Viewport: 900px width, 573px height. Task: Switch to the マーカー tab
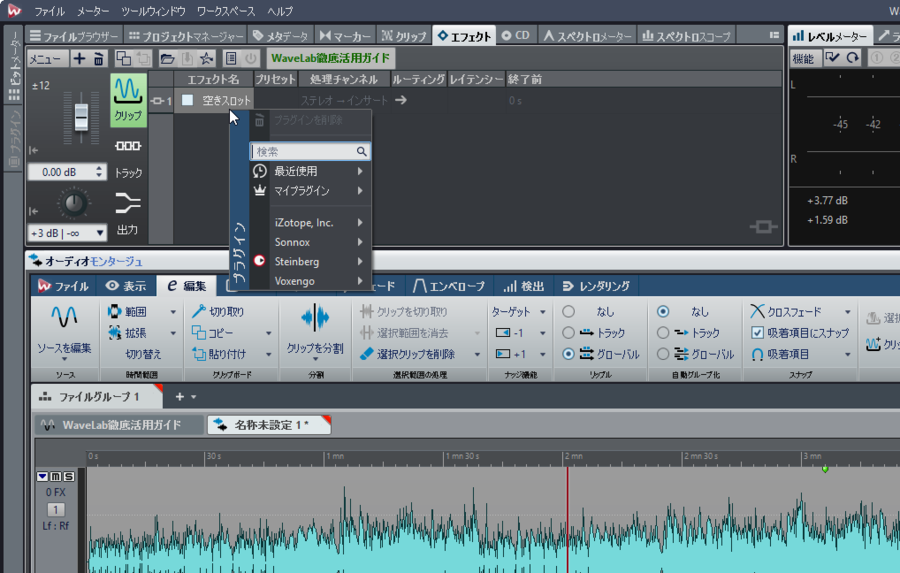(x=346, y=36)
